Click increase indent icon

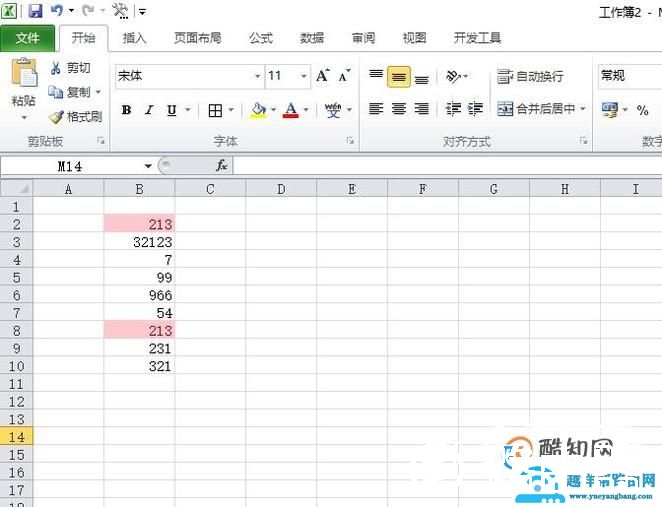click(x=475, y=109)
